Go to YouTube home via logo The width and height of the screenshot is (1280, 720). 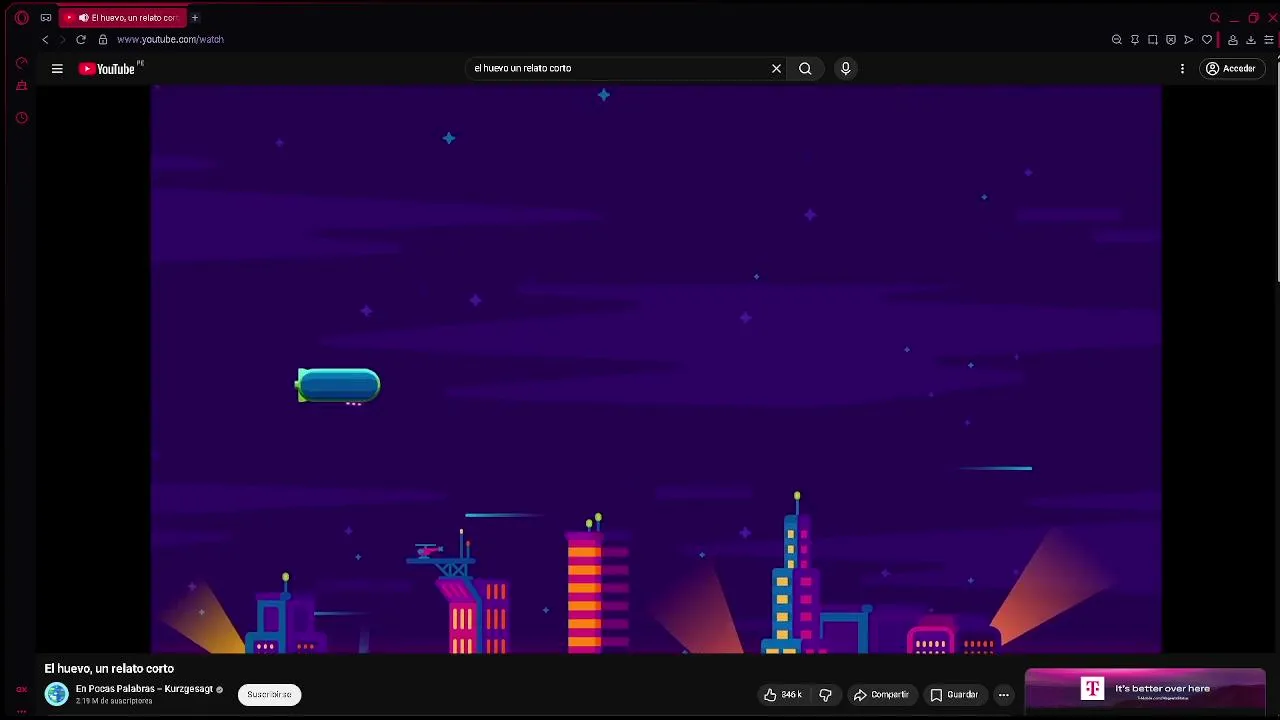pos(108,68)
